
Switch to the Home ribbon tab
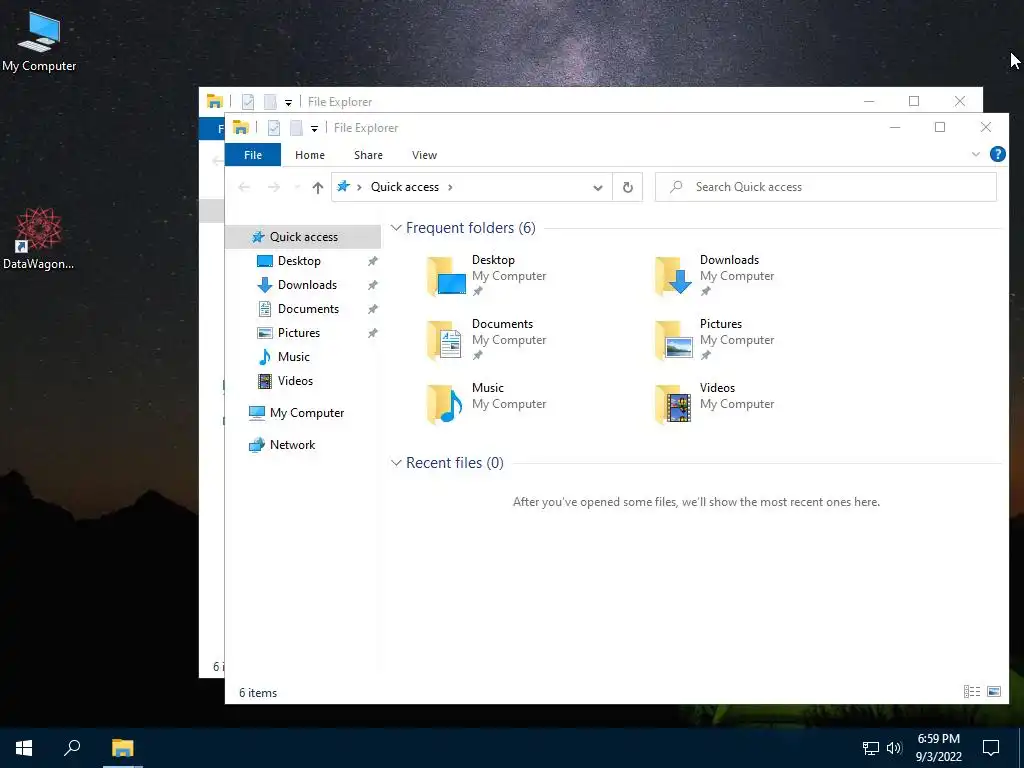310,155
